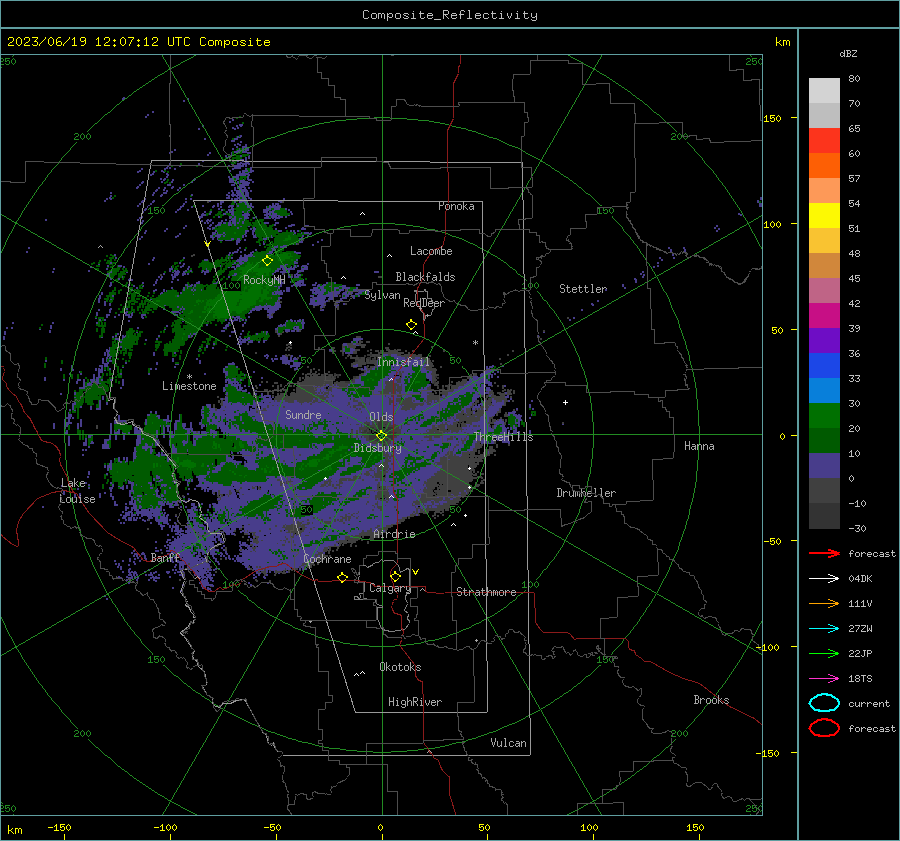Click the yellow diamond marker above Calgary

[395, 576]
